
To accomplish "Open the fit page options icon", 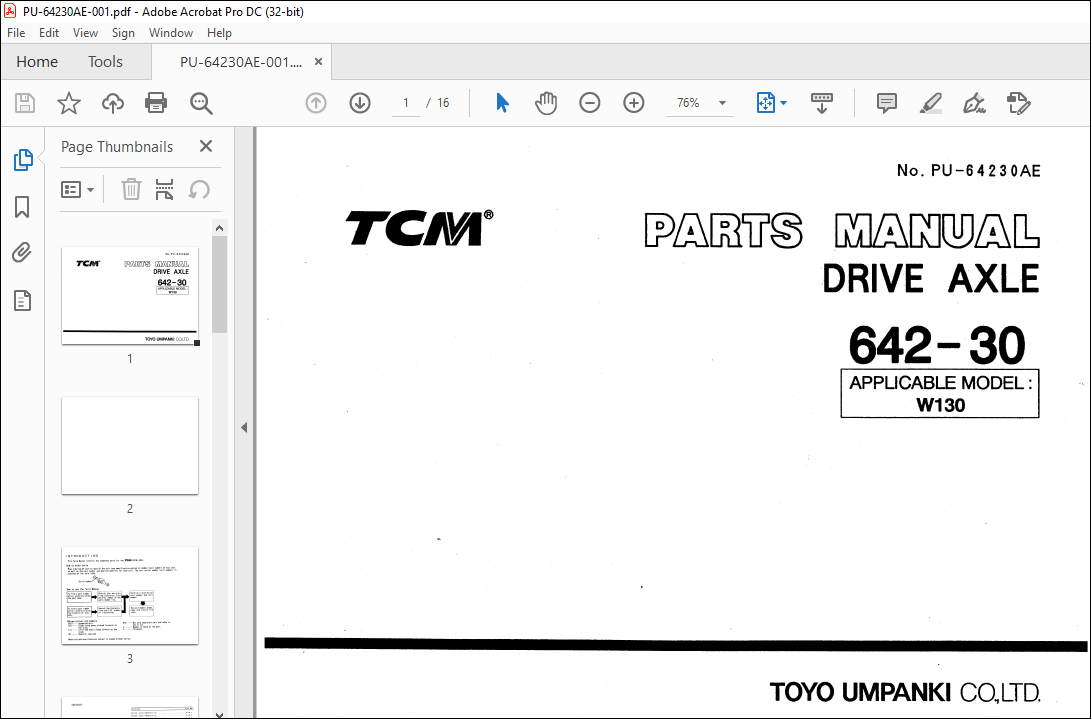I will click(765, 103).
